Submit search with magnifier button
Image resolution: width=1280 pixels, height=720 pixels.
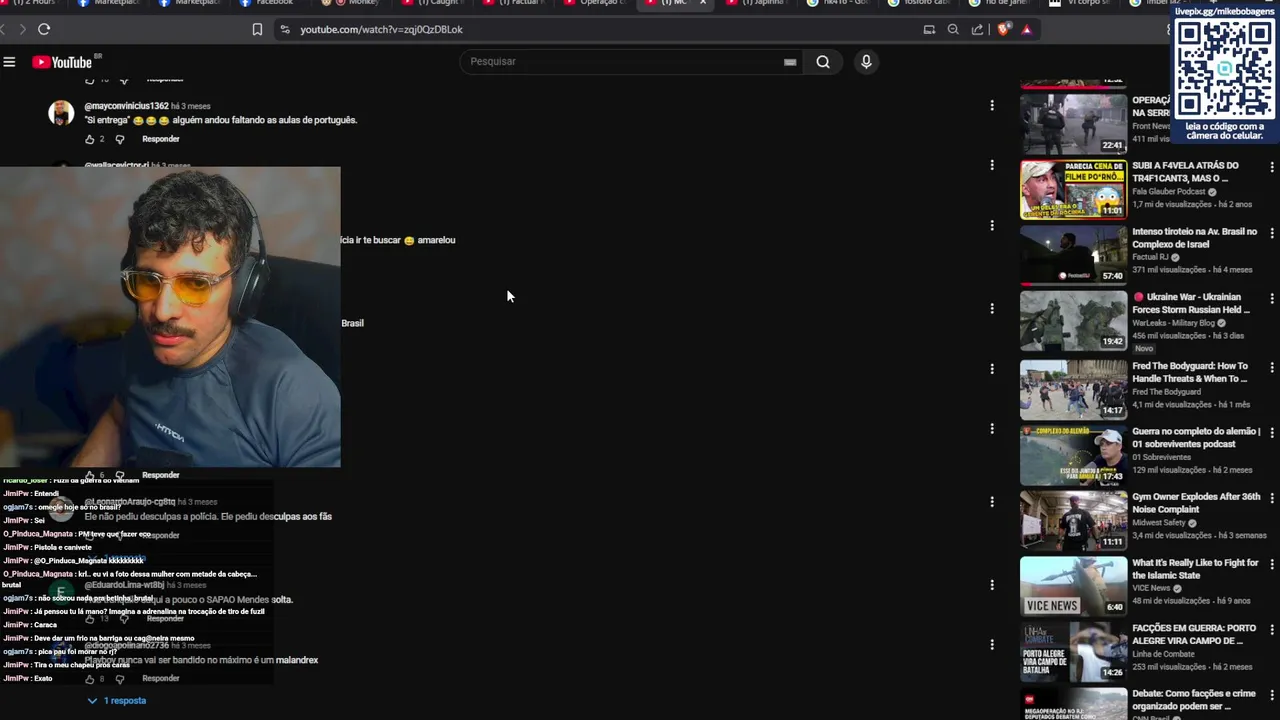coord(823,62)
